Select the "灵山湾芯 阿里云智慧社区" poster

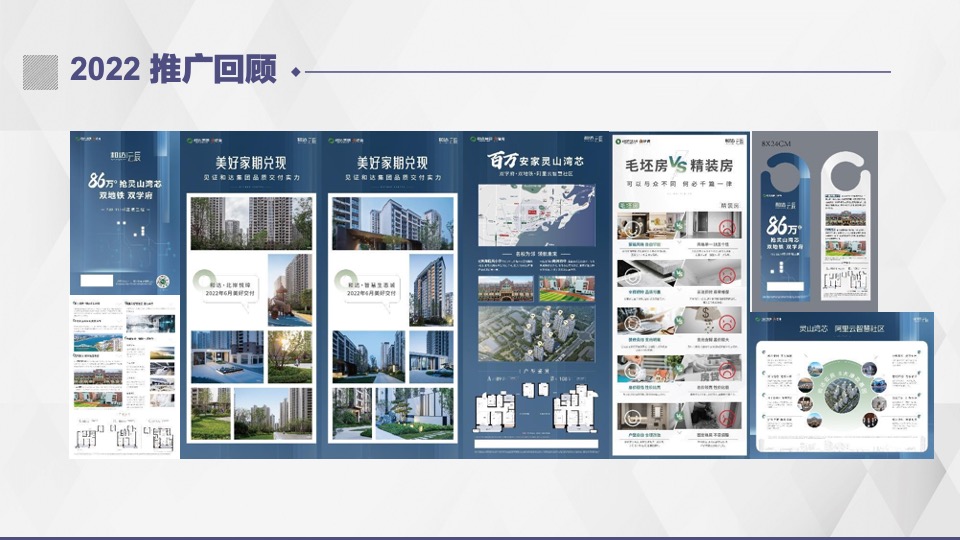tap(842, 385)
